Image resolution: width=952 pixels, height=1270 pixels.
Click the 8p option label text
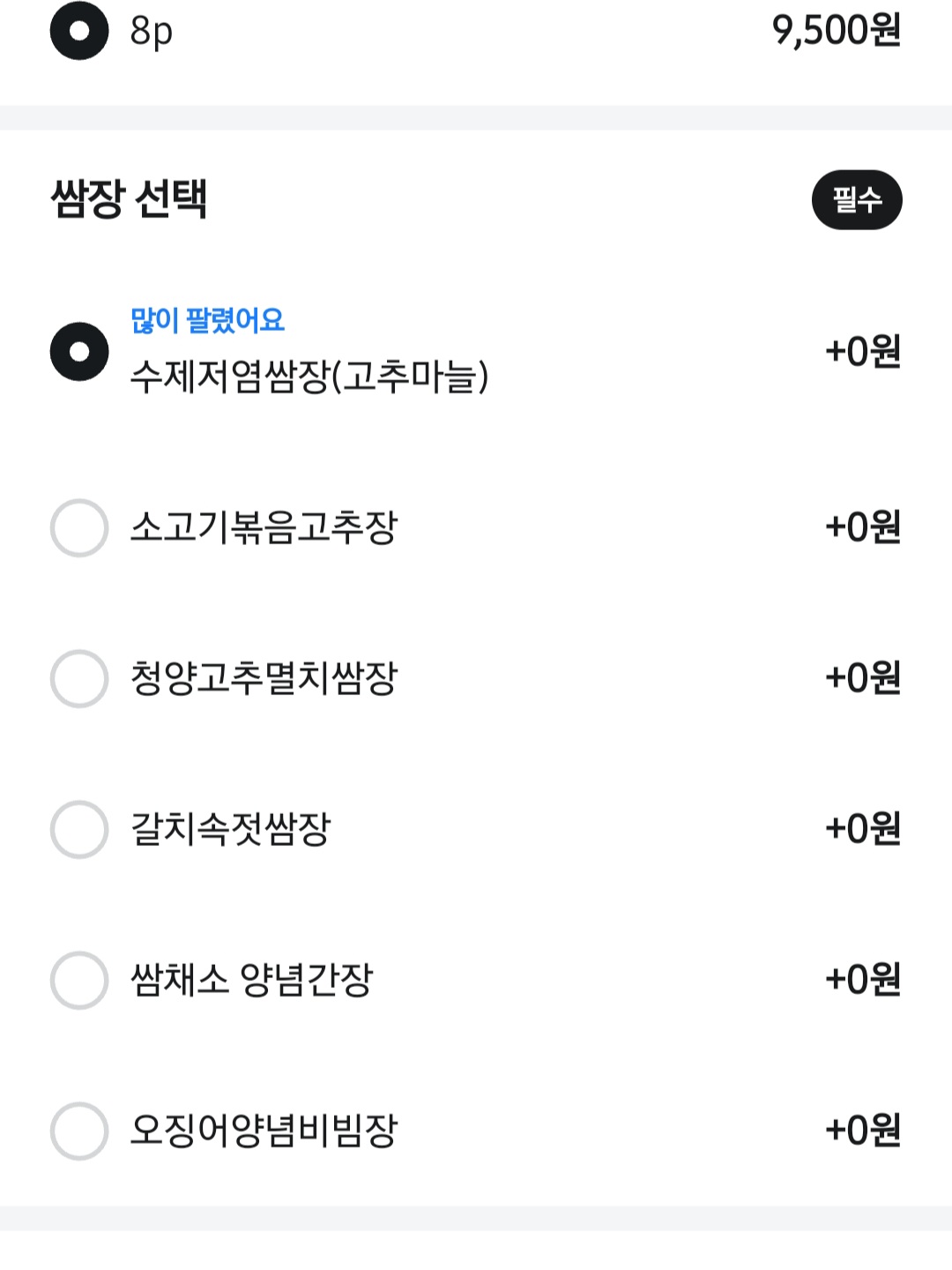[152, 32]
